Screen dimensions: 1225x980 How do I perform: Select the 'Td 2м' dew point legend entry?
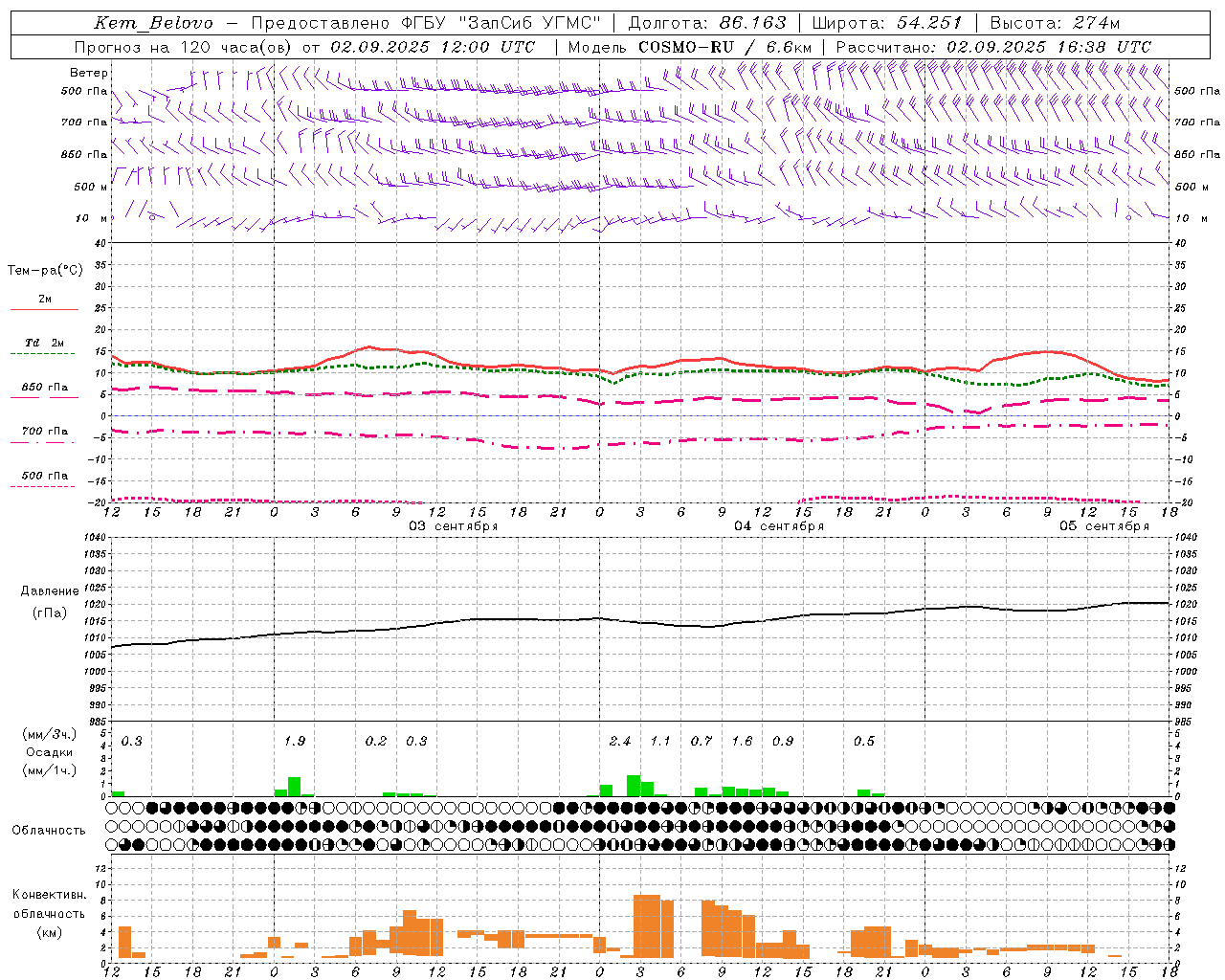pos(44,343)
